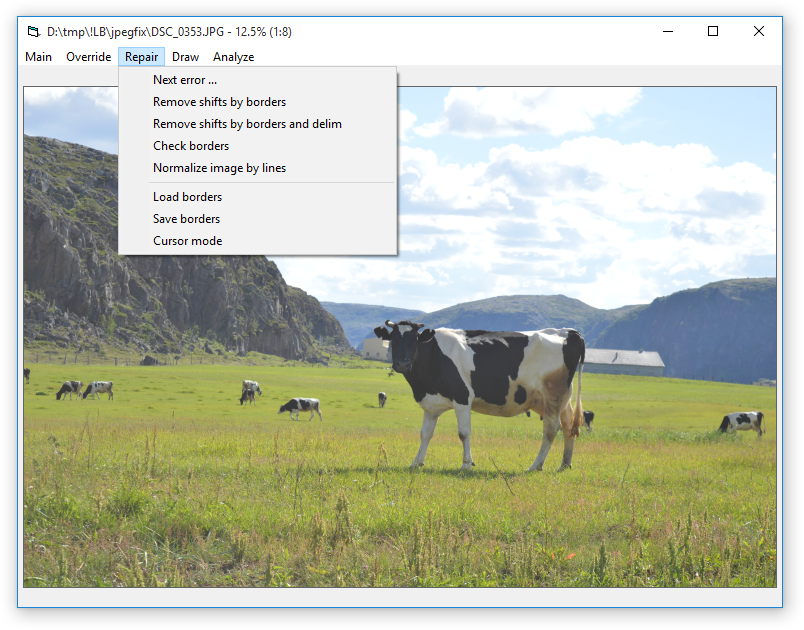Open the Draw menu
The width and height of the screenshot is (804, 630).
(x=185, y=57)
